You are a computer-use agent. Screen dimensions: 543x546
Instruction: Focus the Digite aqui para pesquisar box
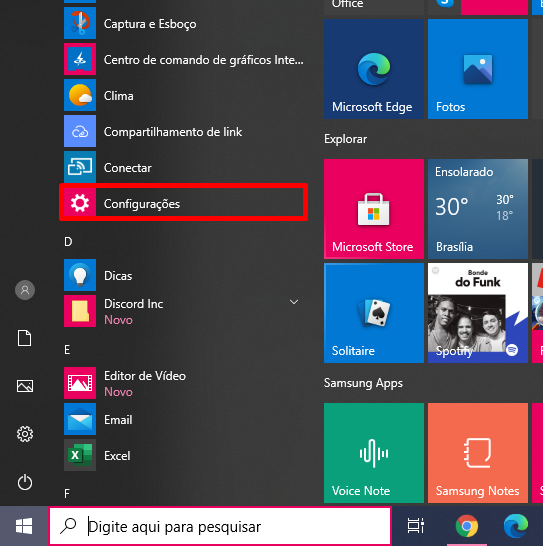coord(220,526)
